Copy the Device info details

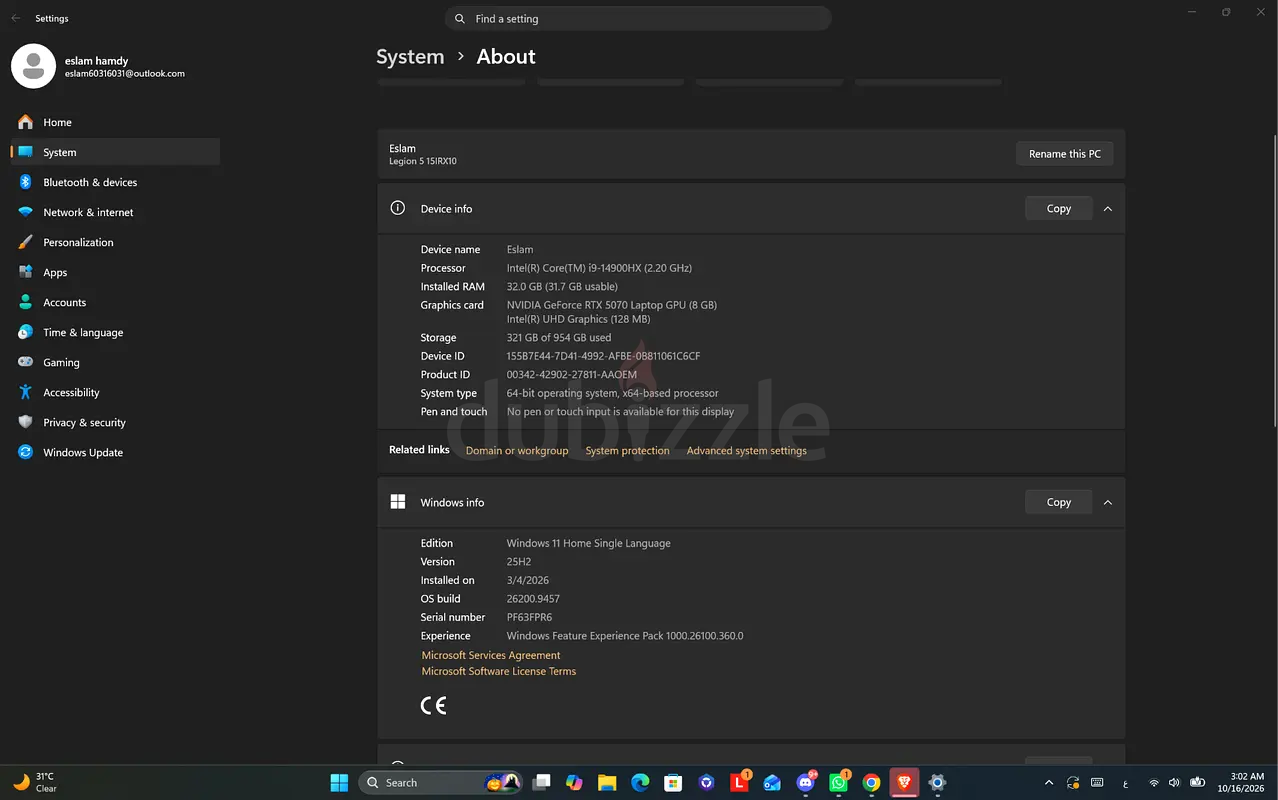click(x=1058, y=209)
